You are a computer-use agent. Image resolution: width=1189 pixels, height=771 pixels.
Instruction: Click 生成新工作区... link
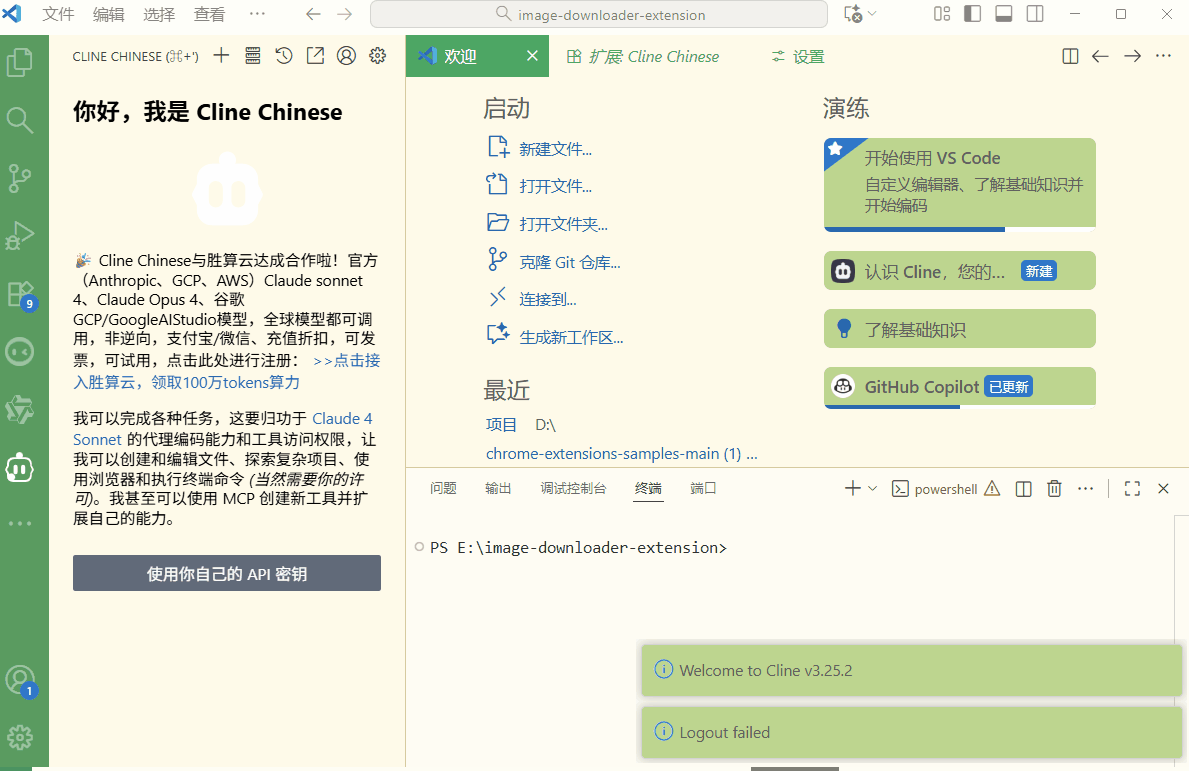coord(571,337)
